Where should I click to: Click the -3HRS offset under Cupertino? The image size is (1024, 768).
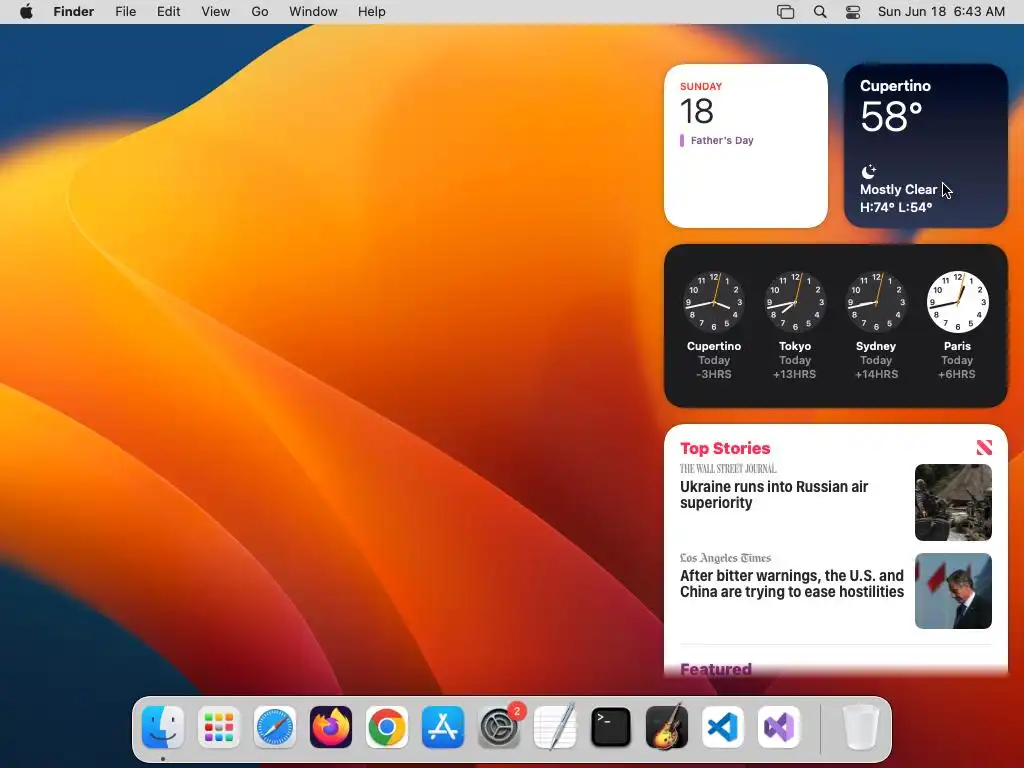point(714,374)
